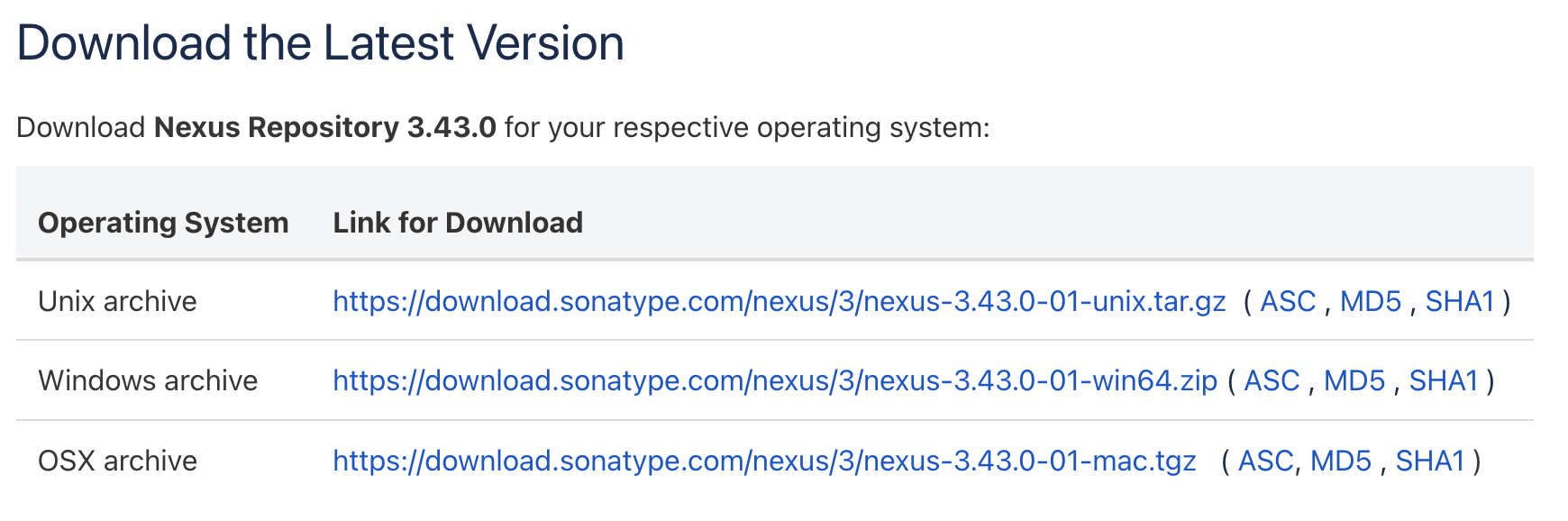Open the Unix tar.gz download link
The width and height of the screenshot is (1568, 521).
point(779,301)
